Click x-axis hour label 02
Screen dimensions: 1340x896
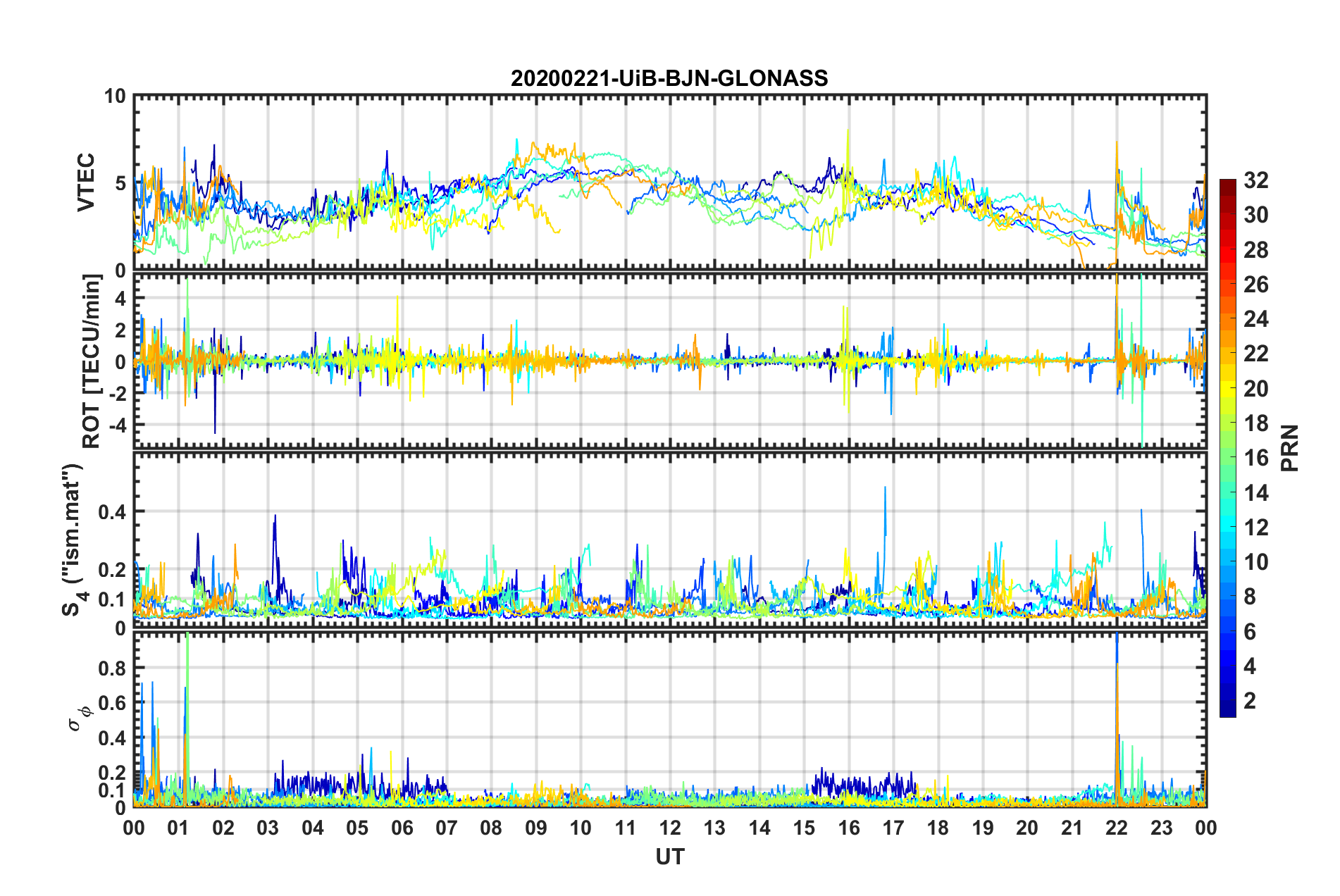click(x=223, y=828)
